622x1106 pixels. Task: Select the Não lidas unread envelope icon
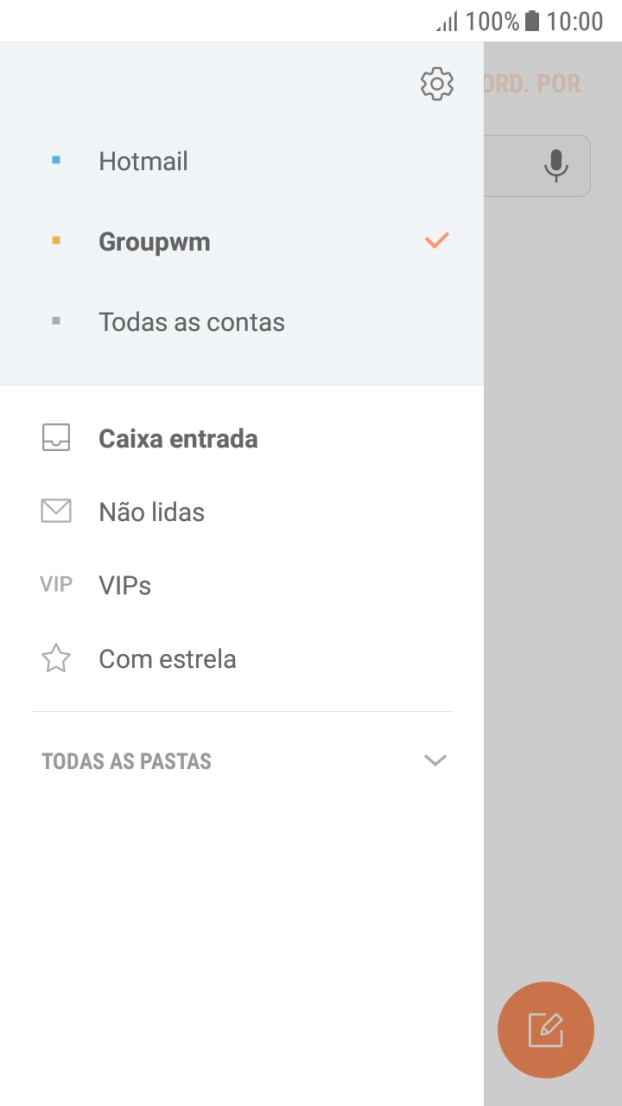coord(55,511)
